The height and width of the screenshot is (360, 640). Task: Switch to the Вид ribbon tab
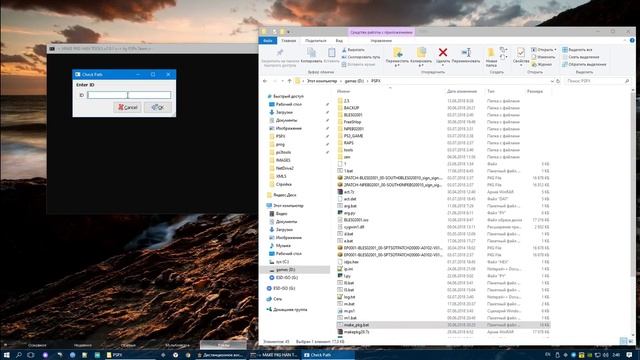(339, 41)
